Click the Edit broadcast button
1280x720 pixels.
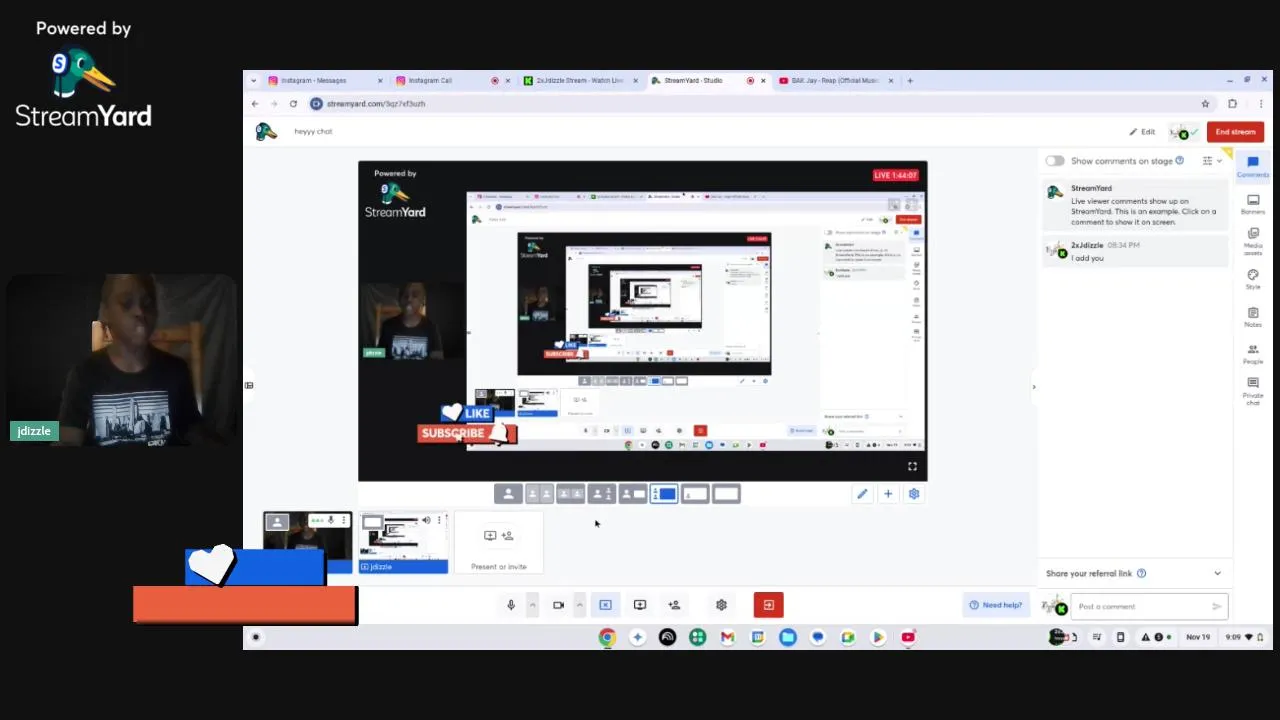pos(1142,132)
